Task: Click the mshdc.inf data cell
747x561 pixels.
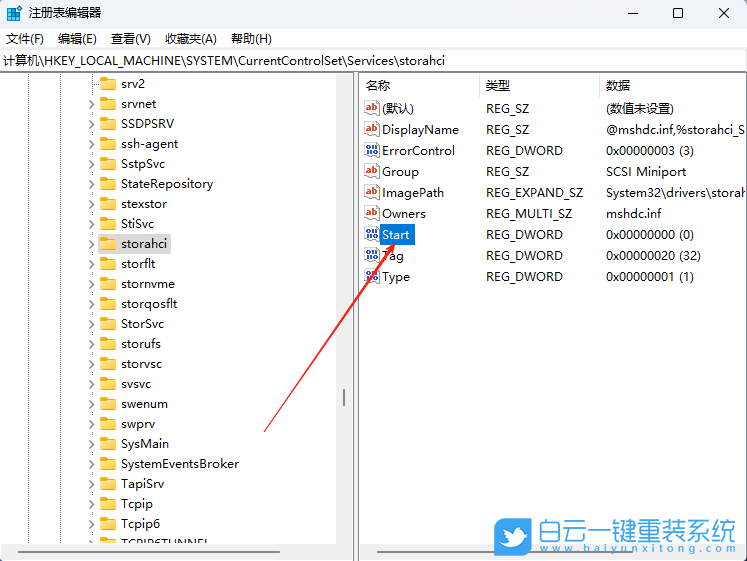Action: tap(633, 214)
